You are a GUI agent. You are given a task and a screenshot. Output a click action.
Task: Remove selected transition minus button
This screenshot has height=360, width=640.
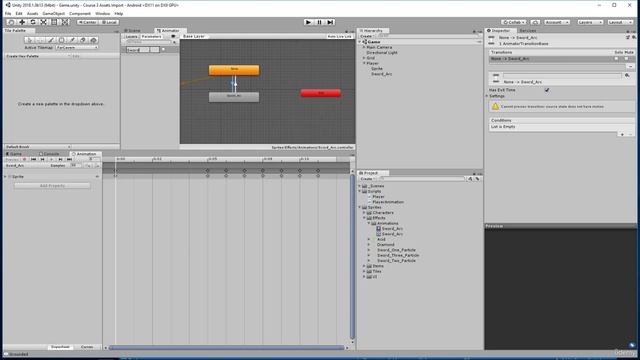[x=631, y=66]
